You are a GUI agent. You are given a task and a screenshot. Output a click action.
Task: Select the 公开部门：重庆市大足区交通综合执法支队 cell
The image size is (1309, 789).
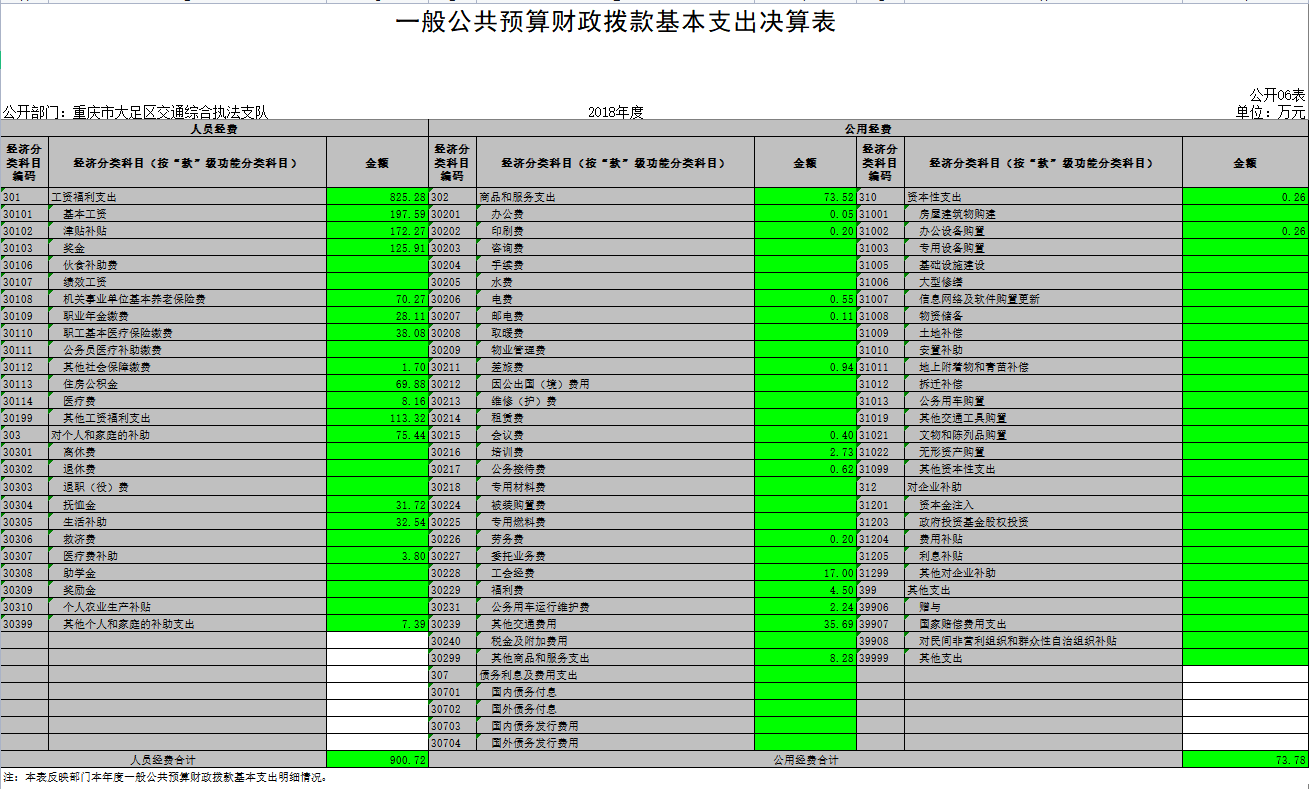coord(135,113)
